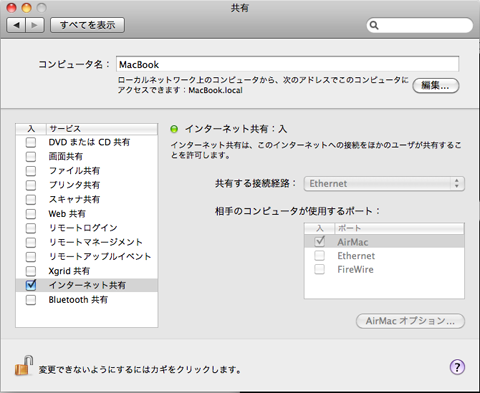Select リモートアップルイベント service row
The image size is (480, 393).
point(87,257)
